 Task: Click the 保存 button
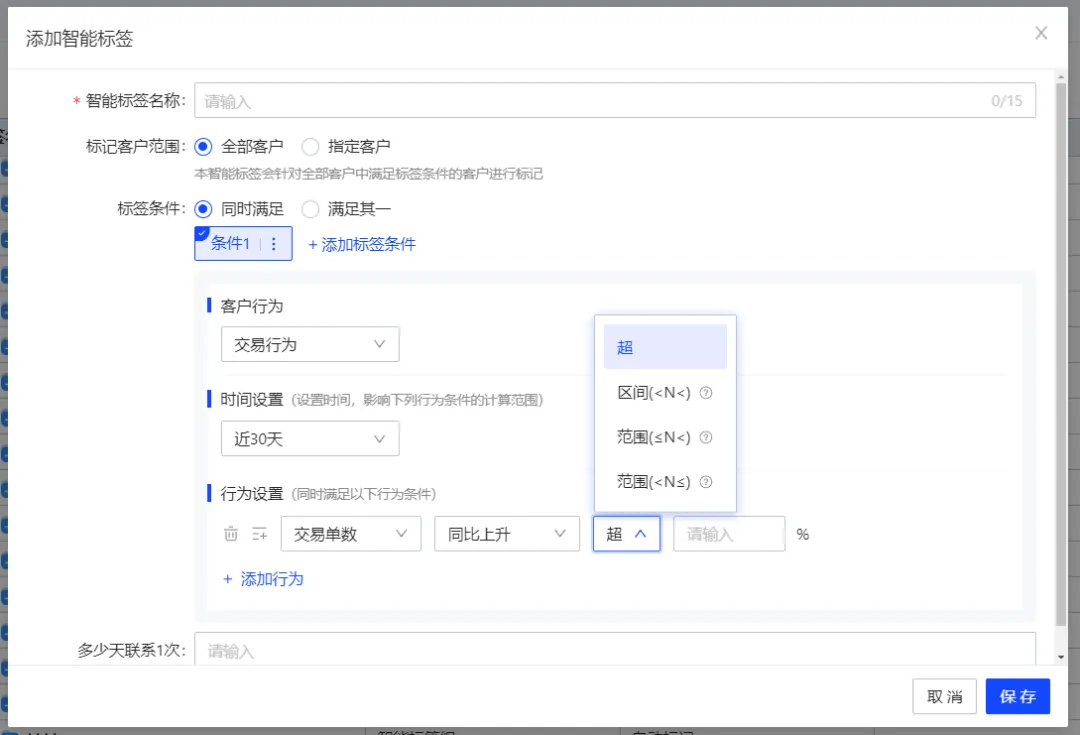click(x=1017, y=696)
